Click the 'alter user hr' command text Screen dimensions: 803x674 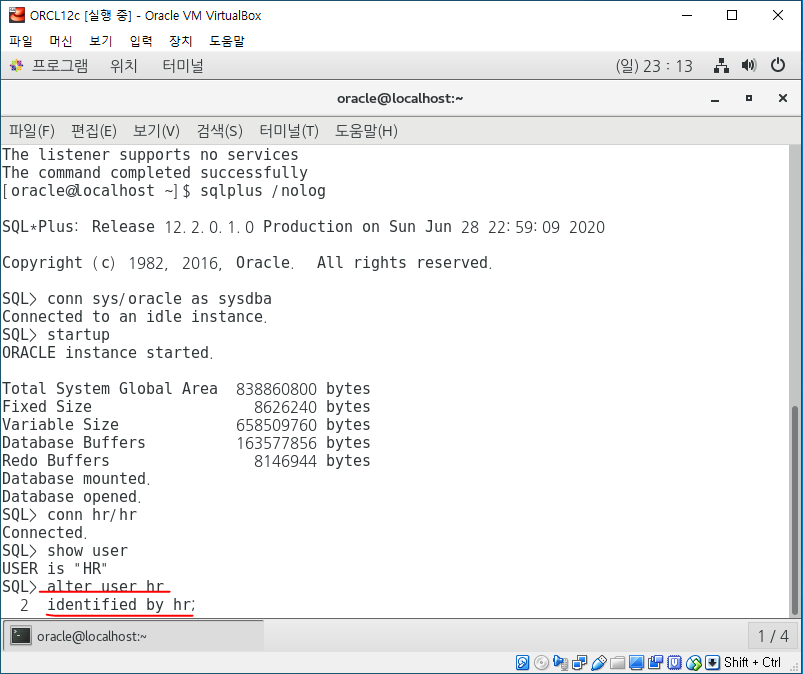click(105, 586)
